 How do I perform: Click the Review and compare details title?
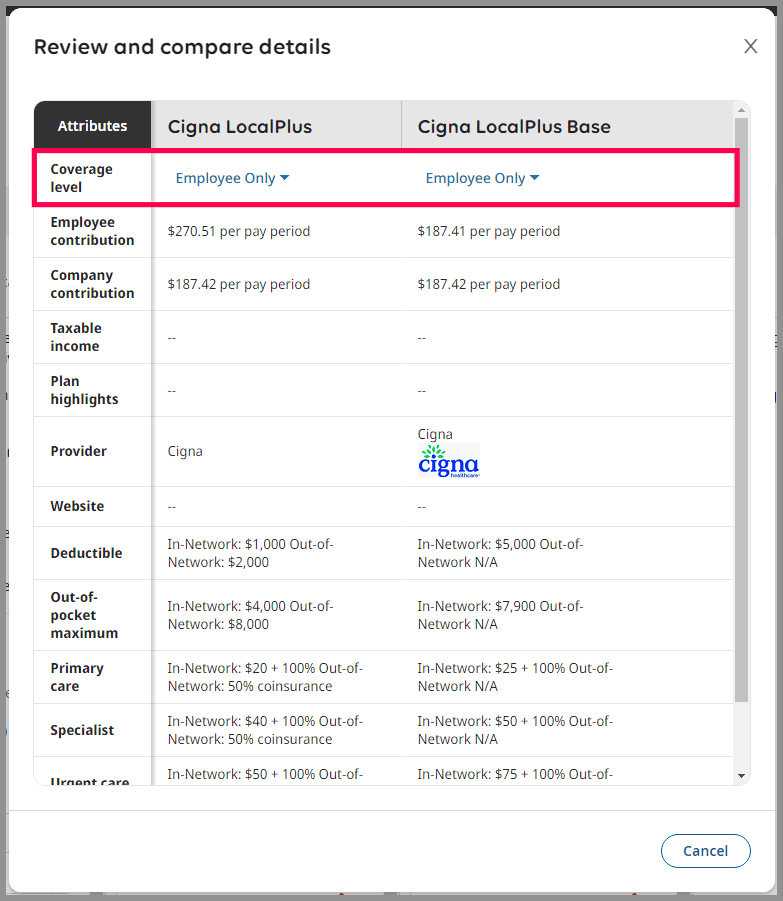[x=182, y=47]
